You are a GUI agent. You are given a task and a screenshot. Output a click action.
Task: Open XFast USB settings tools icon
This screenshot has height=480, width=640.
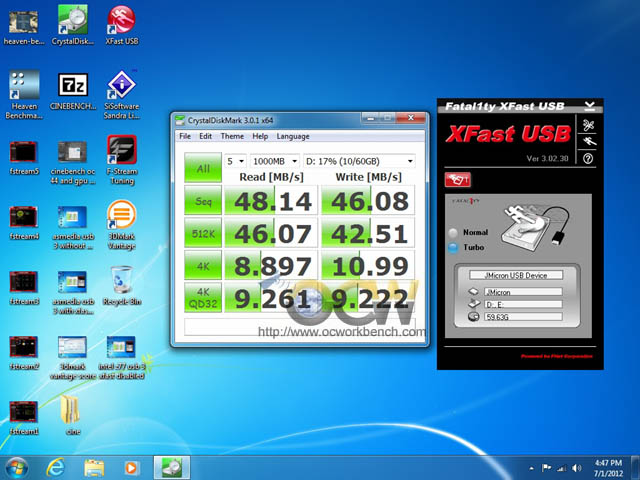tap(588, 125)
